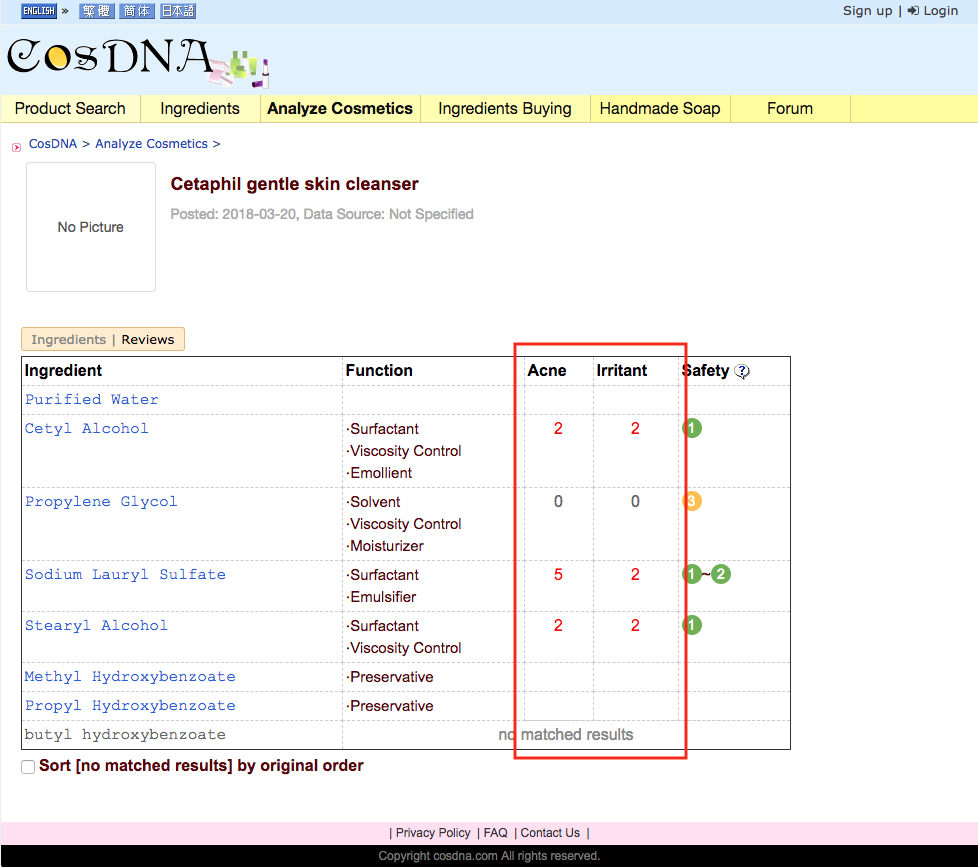Click the CosDNA logo
Image resolution: width=978 pixels, height=867 pixels.
coord(138,61)
